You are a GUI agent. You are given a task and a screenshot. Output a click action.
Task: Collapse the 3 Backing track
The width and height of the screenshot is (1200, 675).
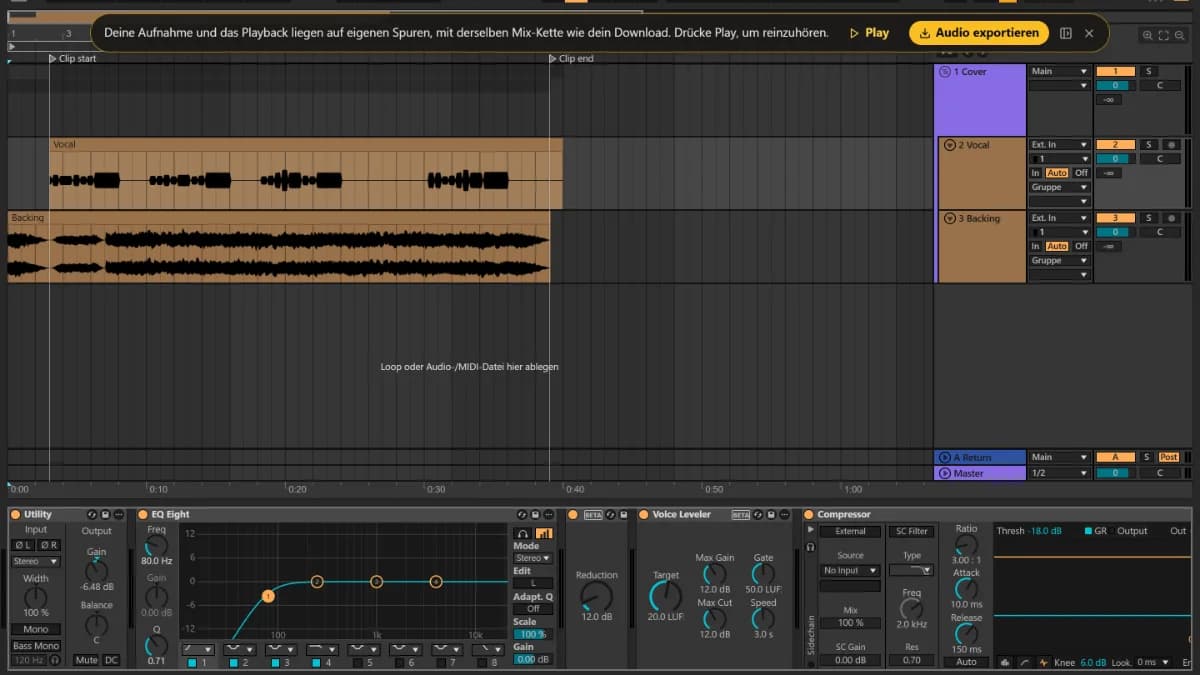949,218
